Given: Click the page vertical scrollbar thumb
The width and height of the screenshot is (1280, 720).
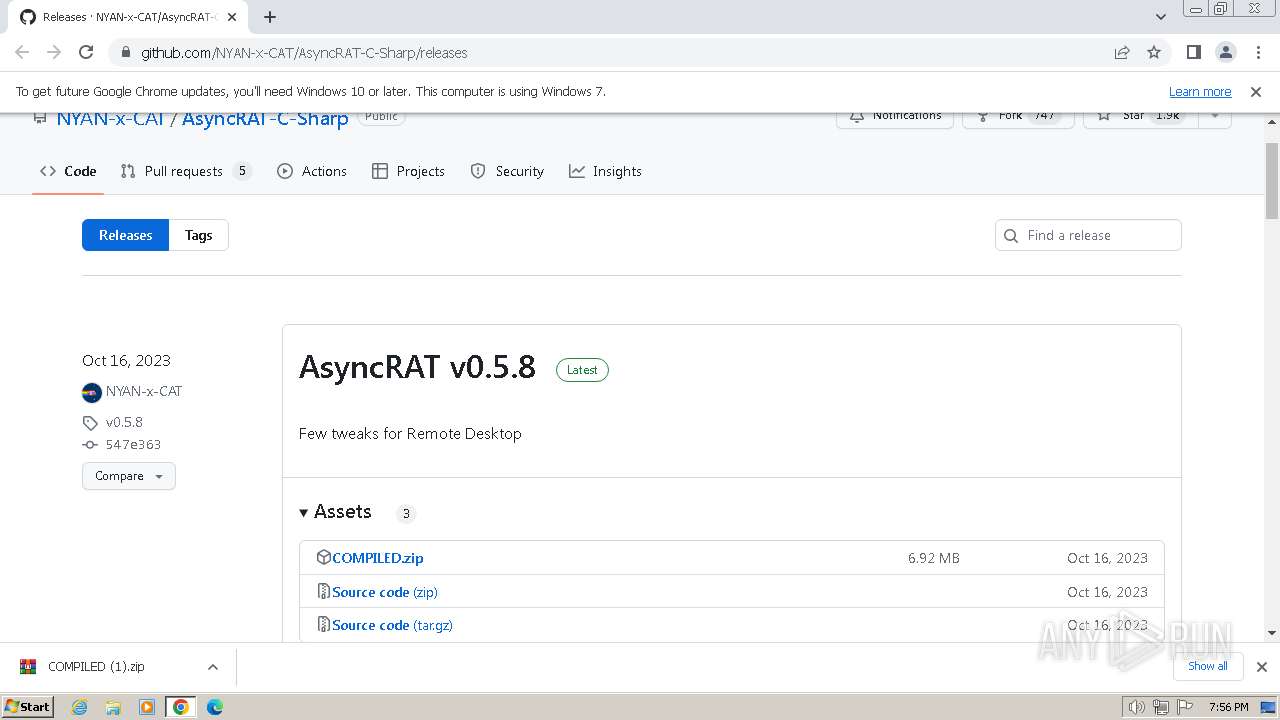Looking at the screenshot, I should click(x=1272, y=181).
